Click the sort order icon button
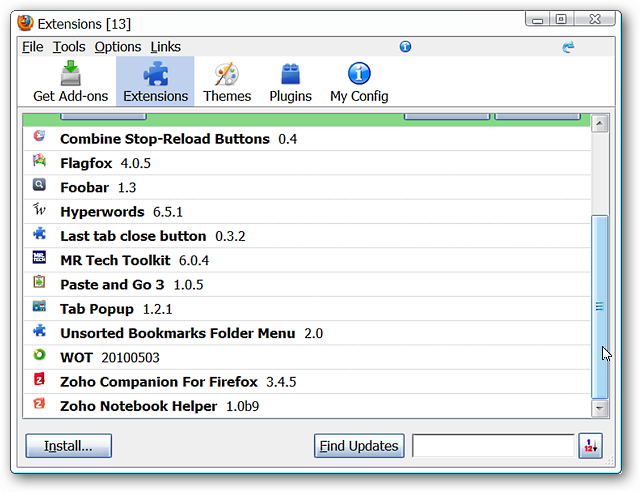This screenshot has width=640, height=492. click(x=590, y=446)
